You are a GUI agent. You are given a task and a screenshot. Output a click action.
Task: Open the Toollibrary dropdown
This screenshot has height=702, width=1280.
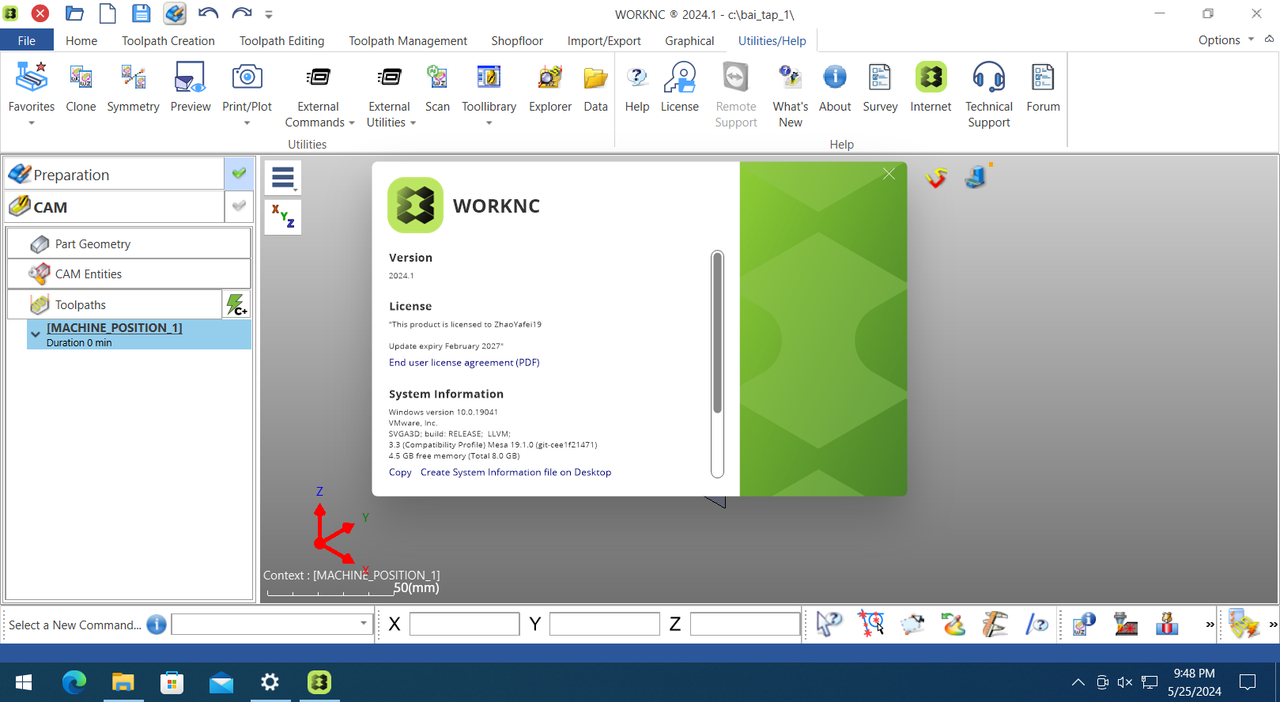[x=489, y=123]
